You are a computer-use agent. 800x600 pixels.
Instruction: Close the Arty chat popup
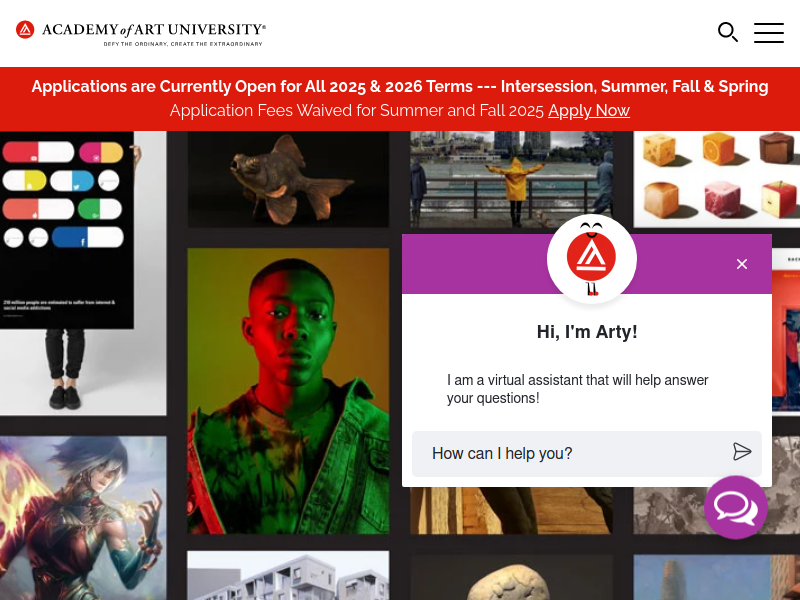pos(742,264)
